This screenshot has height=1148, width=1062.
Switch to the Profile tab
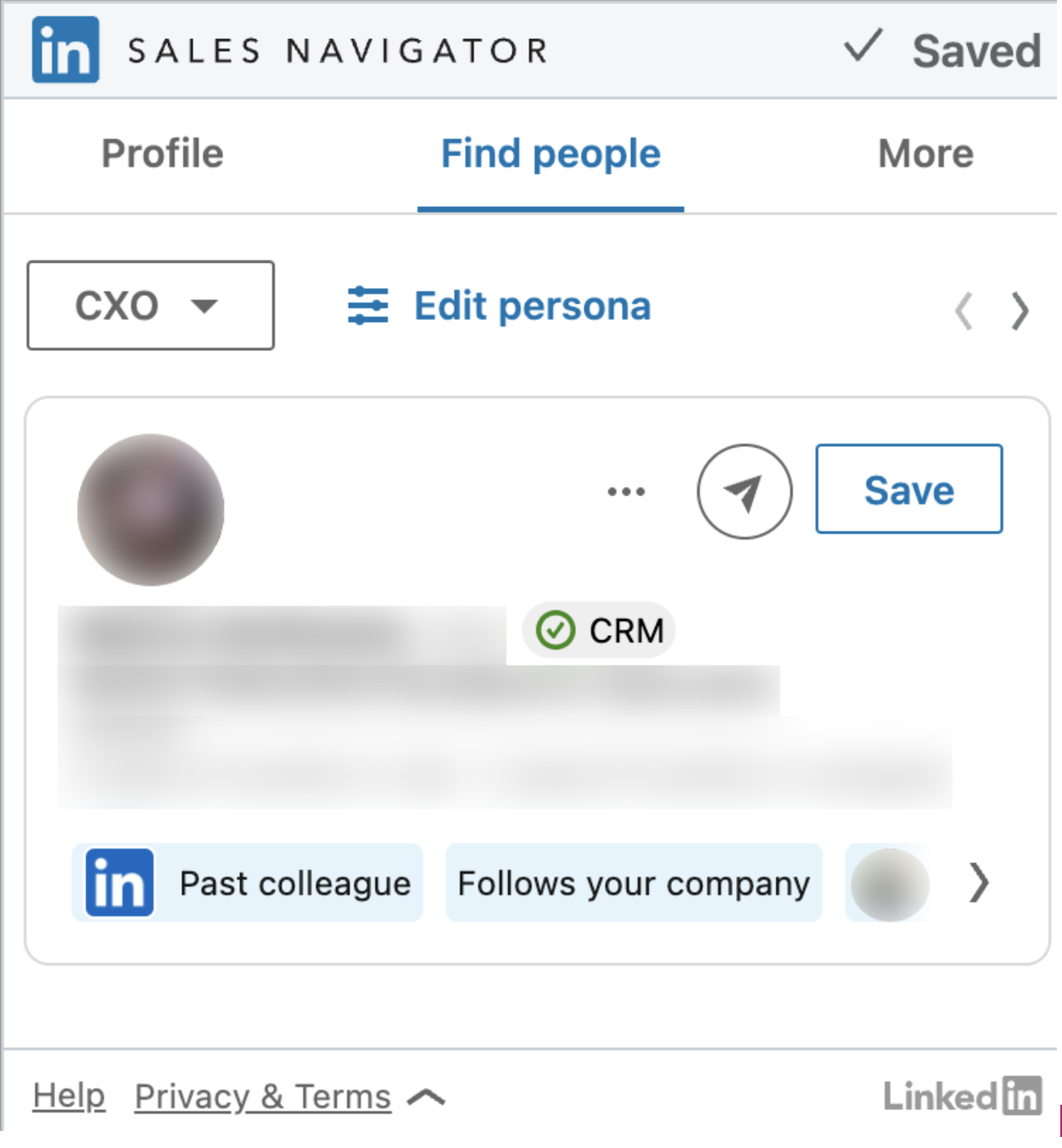point(161,153)
